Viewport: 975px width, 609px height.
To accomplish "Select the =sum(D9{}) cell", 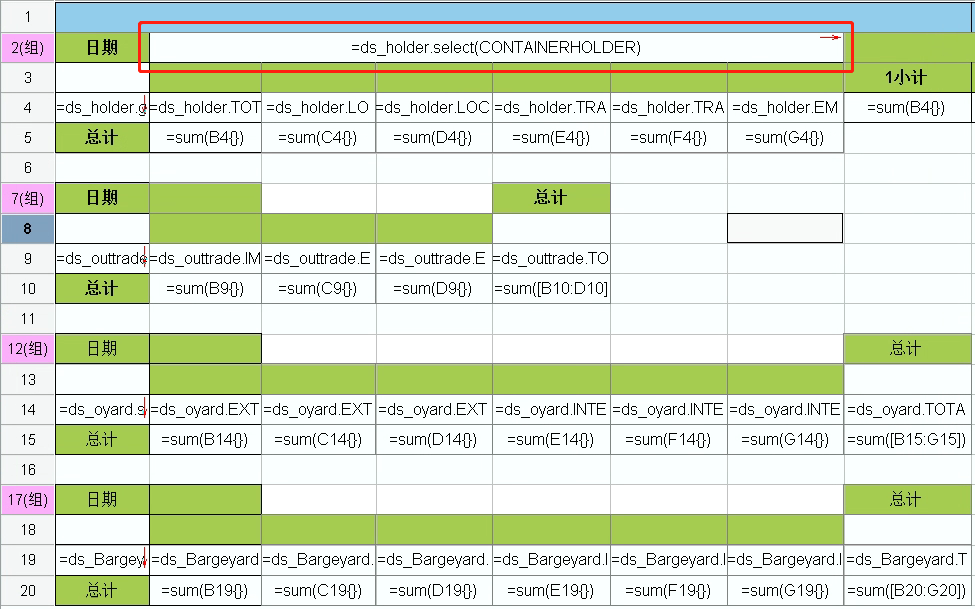I will point(434,288).
